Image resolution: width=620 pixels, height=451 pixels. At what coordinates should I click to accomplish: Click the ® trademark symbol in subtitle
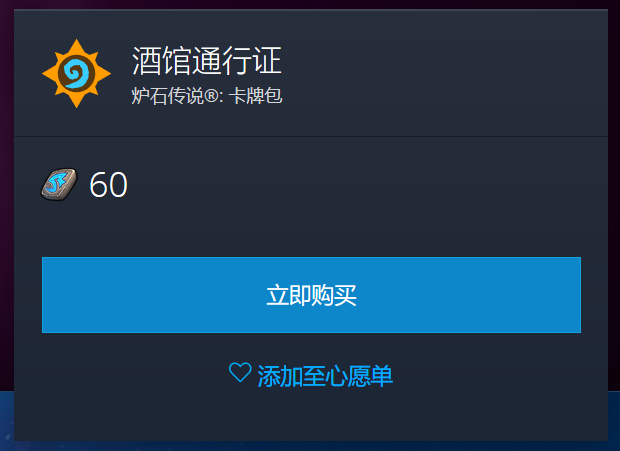[x=210, y=96]
